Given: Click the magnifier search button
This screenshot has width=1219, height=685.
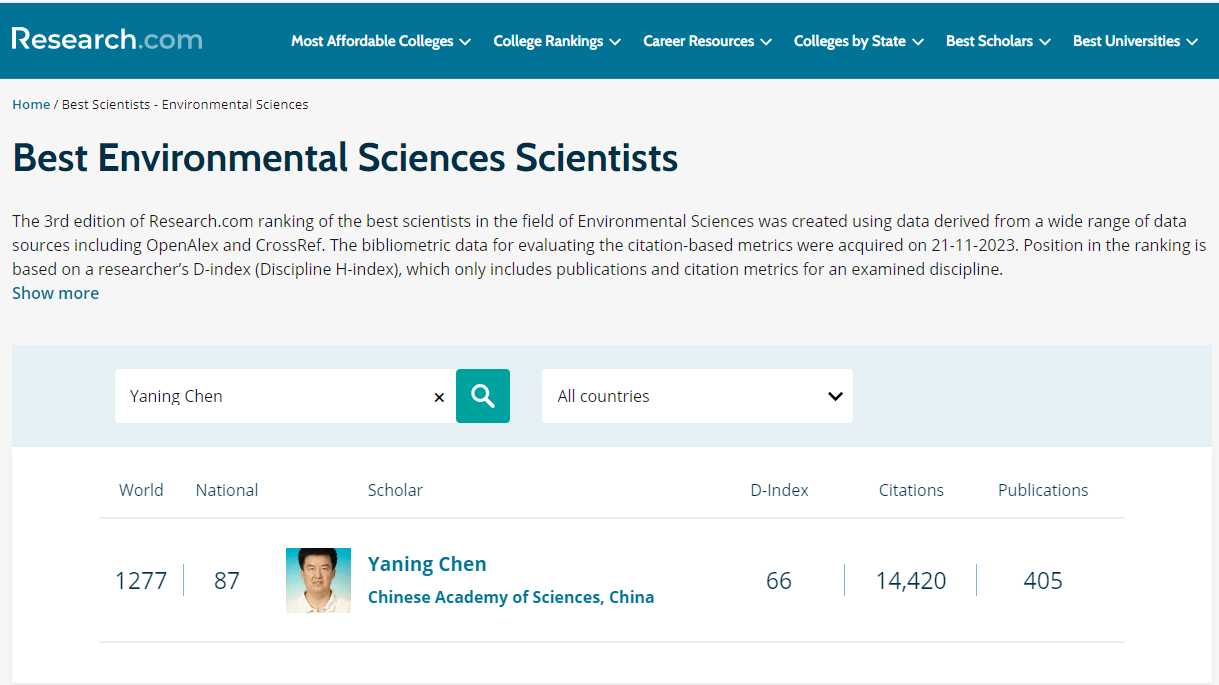Looking at the screenshot, I should (483, 396).
